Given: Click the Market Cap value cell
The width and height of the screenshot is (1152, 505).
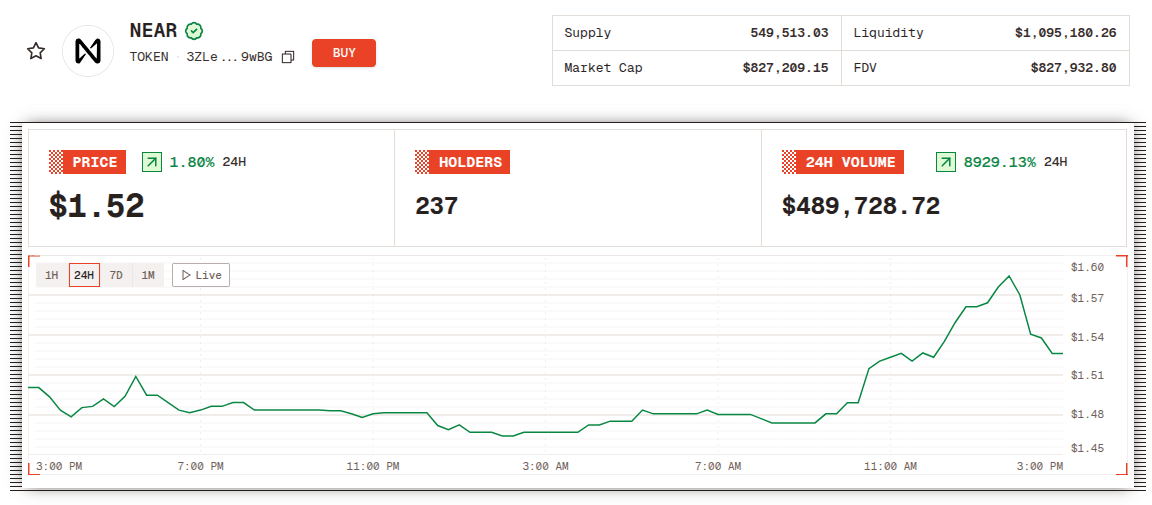Looking at the screenshot, I should (785, 68).
